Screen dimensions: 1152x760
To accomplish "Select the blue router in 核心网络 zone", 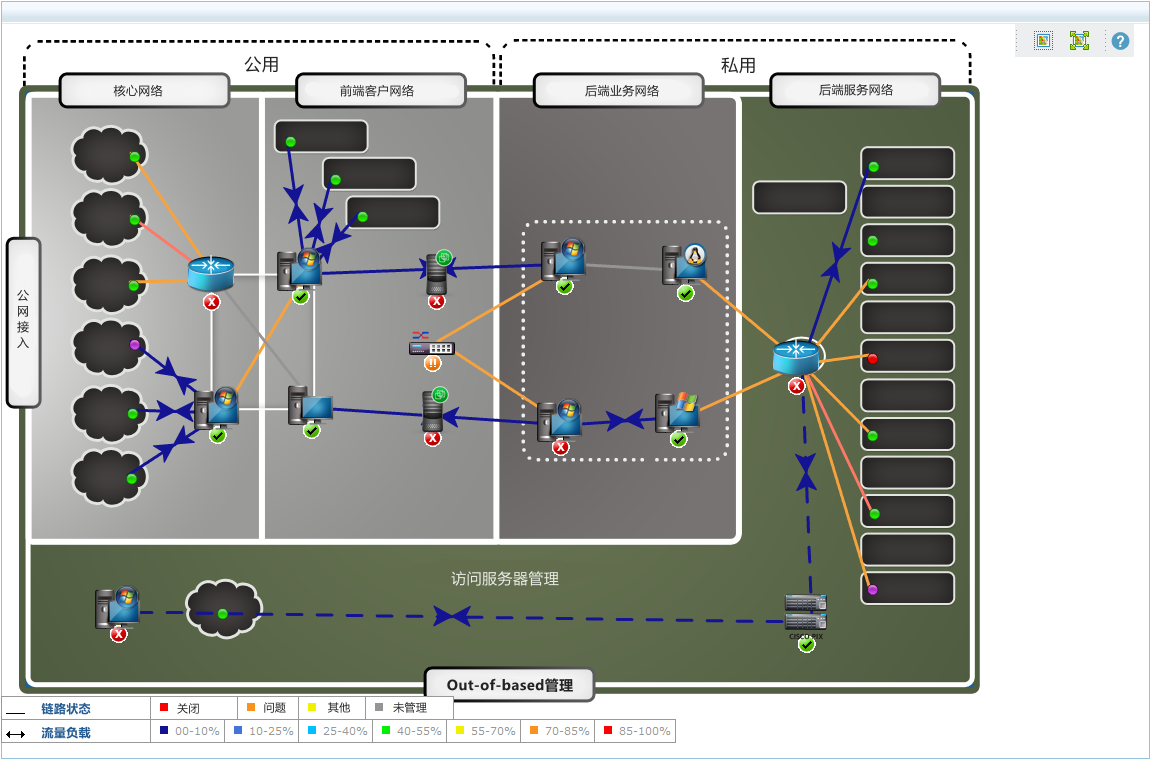I will 211,273.
